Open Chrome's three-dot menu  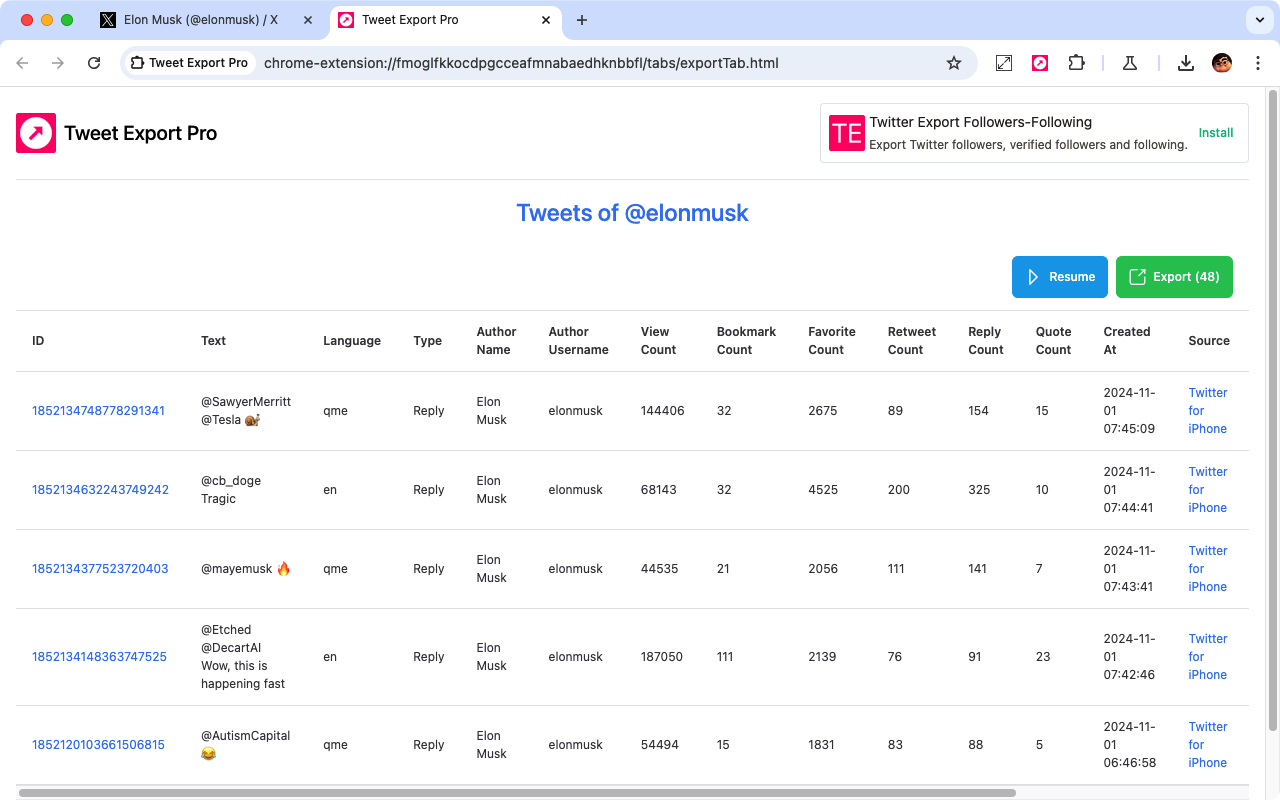click(1258, 63)
